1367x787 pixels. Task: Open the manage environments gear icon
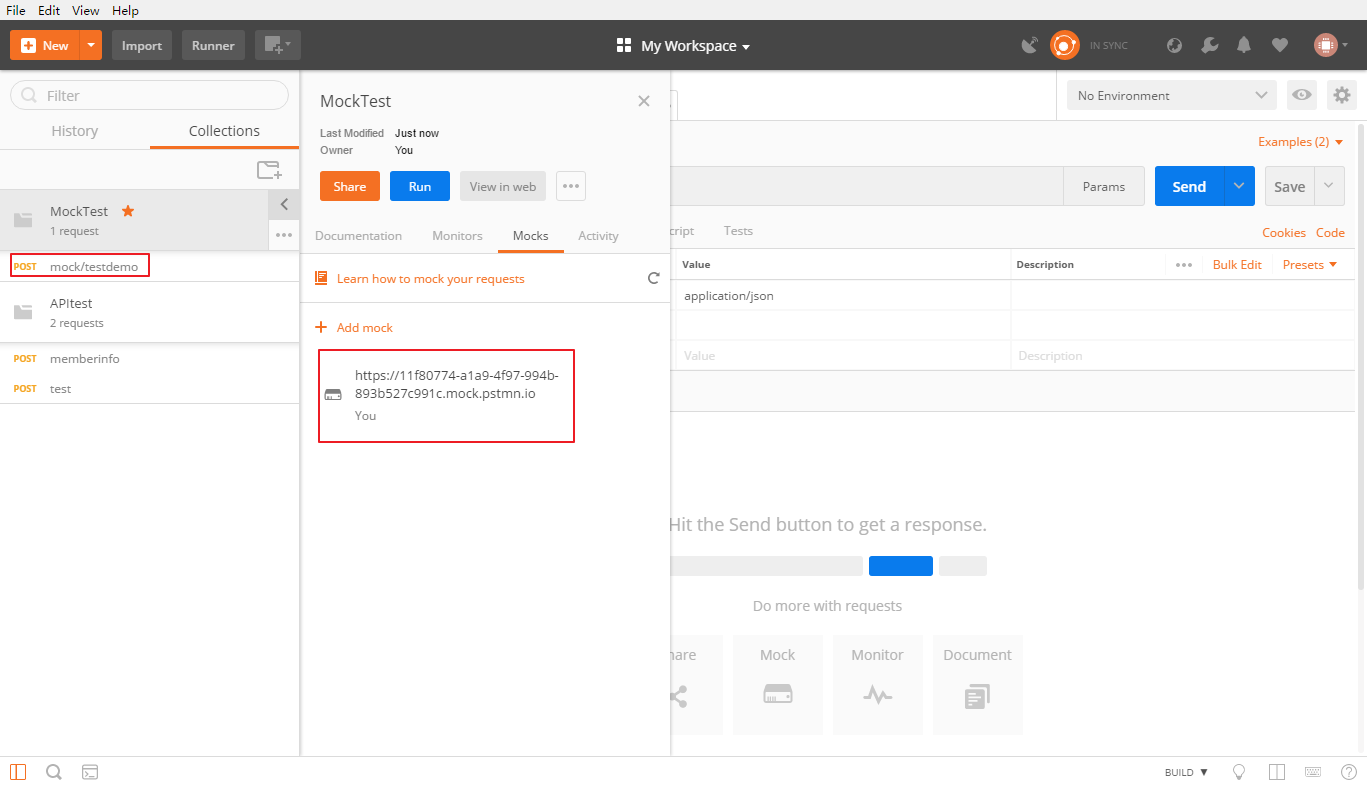1342,95
